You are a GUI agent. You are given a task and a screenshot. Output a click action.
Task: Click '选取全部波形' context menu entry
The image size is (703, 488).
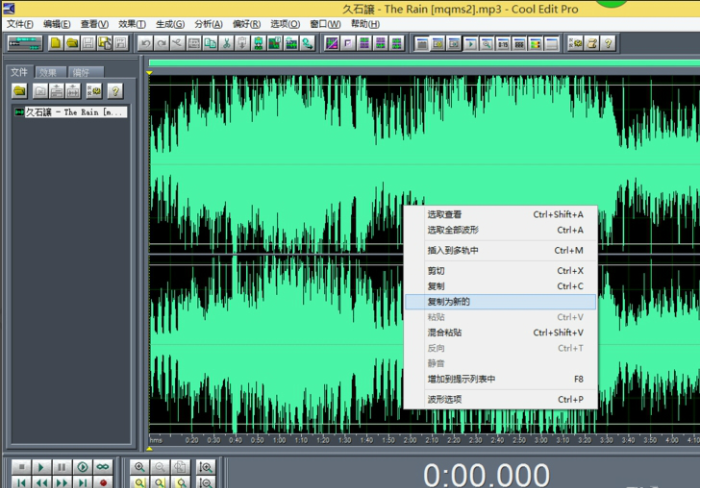pyautogui.click(x=453, y=229)
